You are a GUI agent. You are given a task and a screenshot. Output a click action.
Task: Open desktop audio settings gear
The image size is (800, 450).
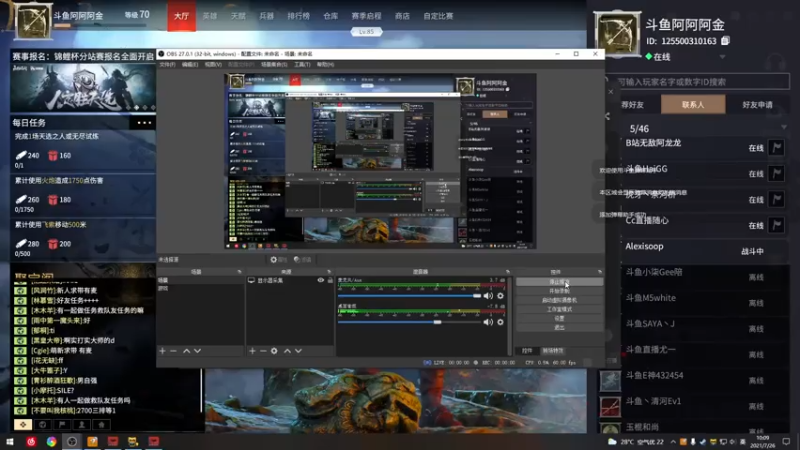pos(501,322)
